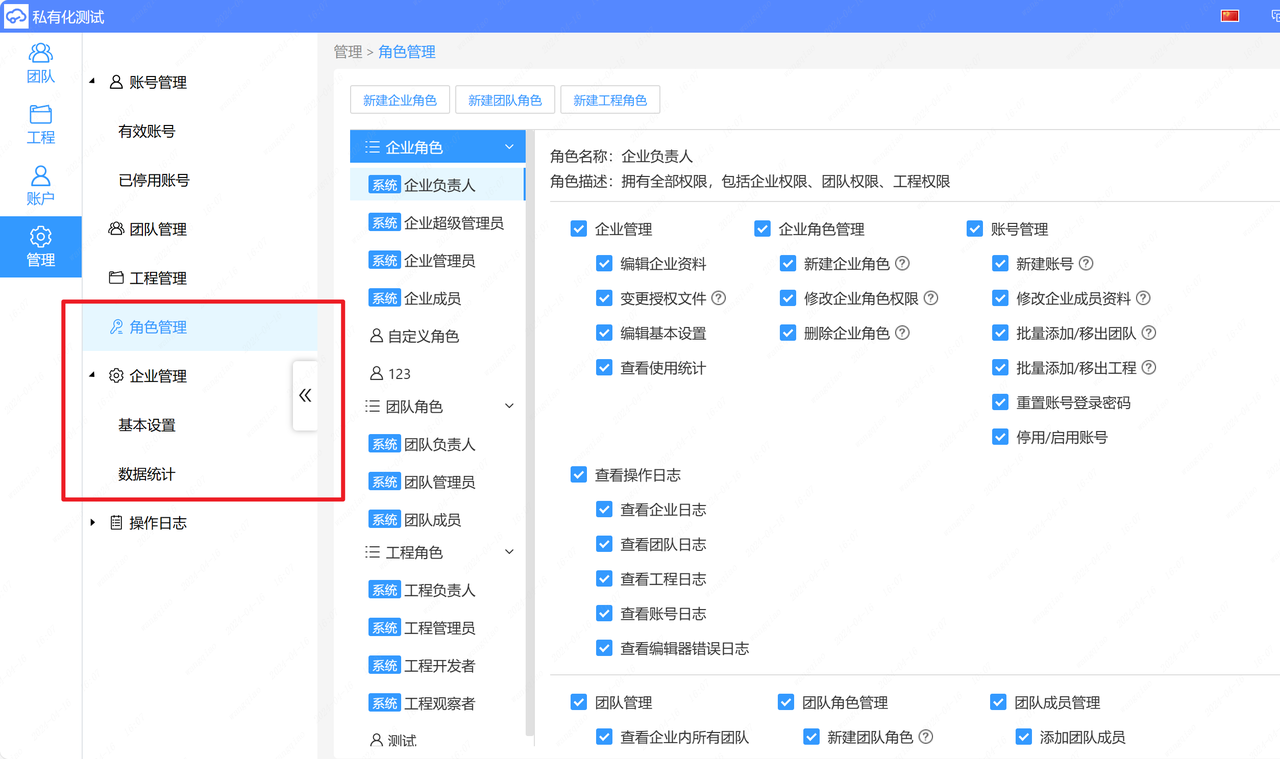
Task: Collapse the 企业角色 list chevron
Action: [509, 147]
